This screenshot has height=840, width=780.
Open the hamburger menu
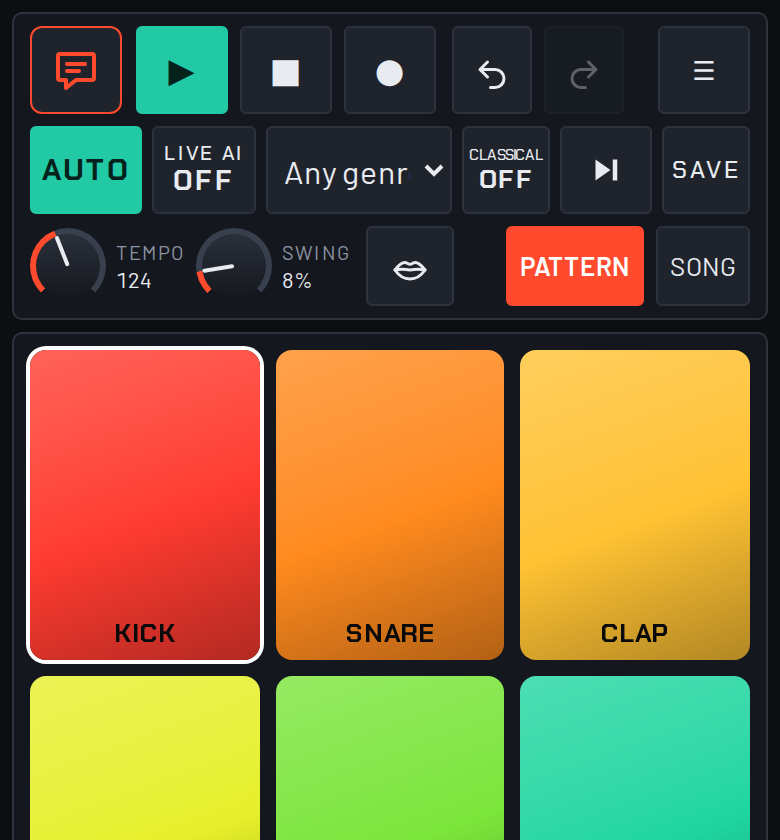[703, 70]
